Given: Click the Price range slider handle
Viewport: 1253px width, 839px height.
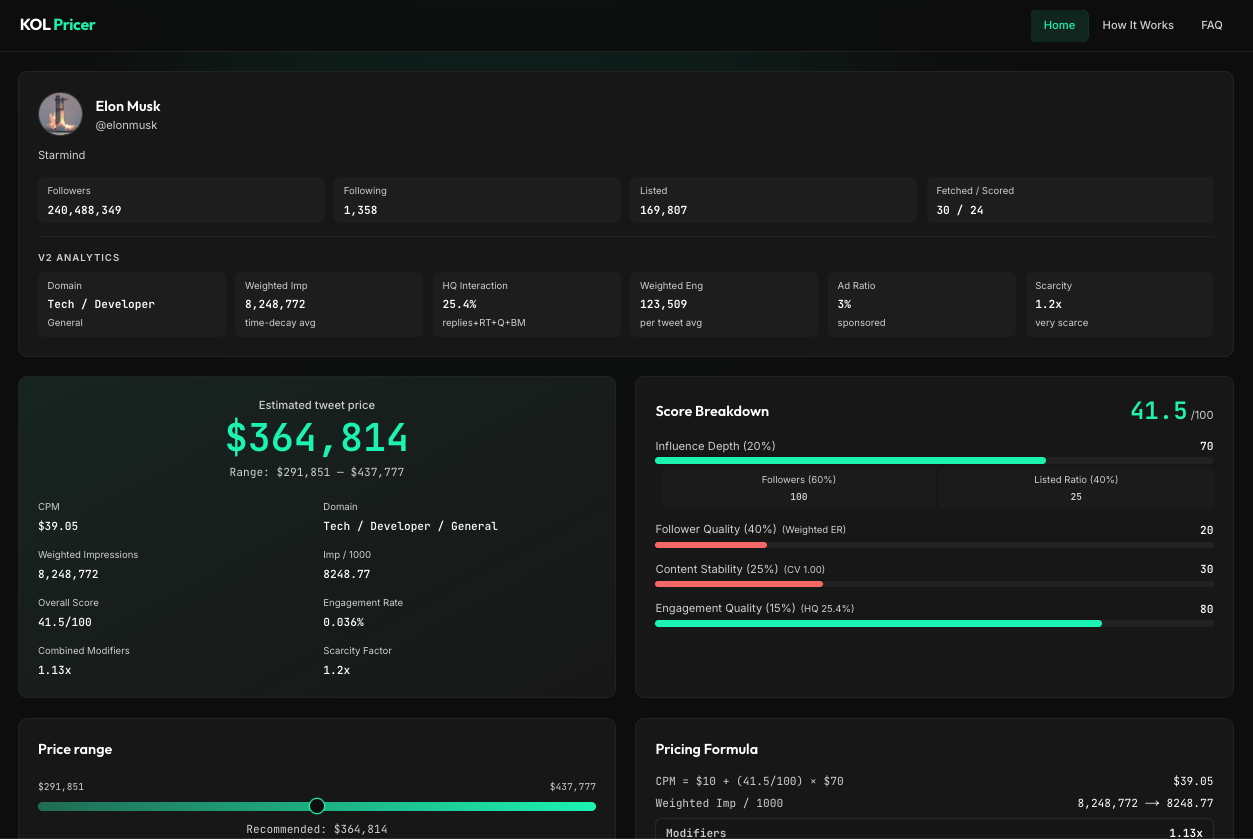Looking at the screenshot, I should pyautogui.click(x=317, y=806).
